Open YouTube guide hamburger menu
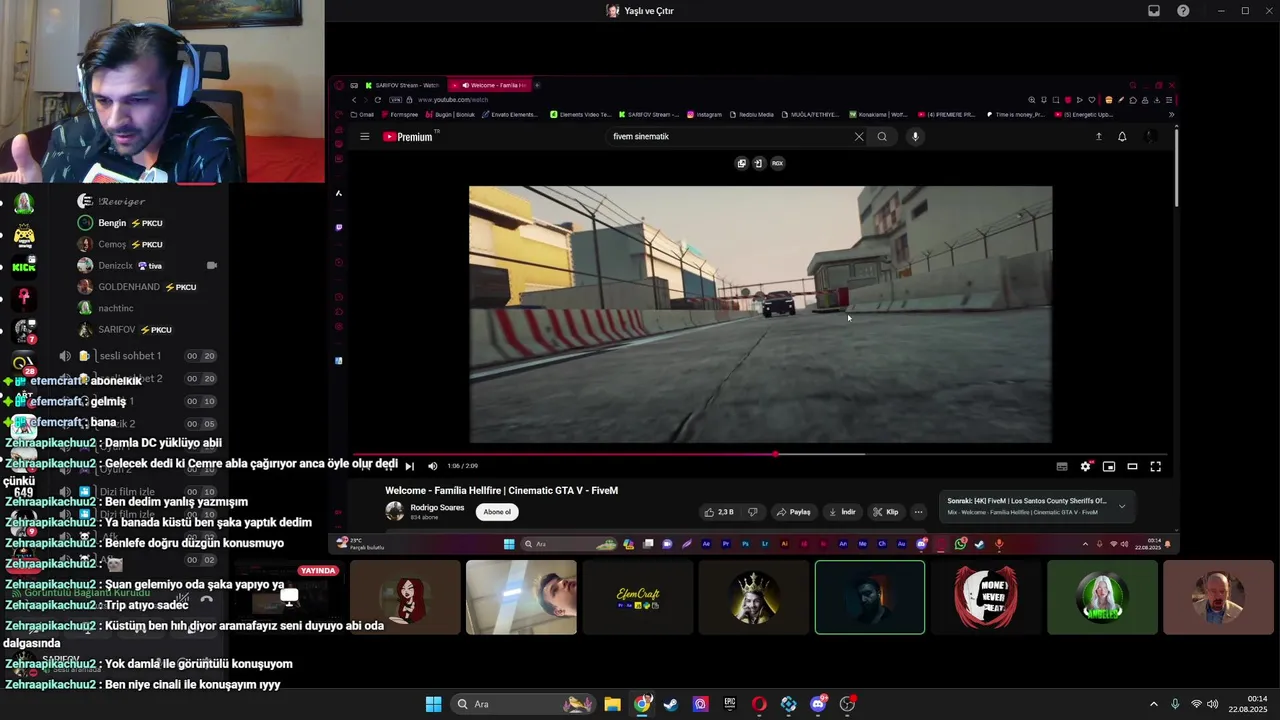 365,137
